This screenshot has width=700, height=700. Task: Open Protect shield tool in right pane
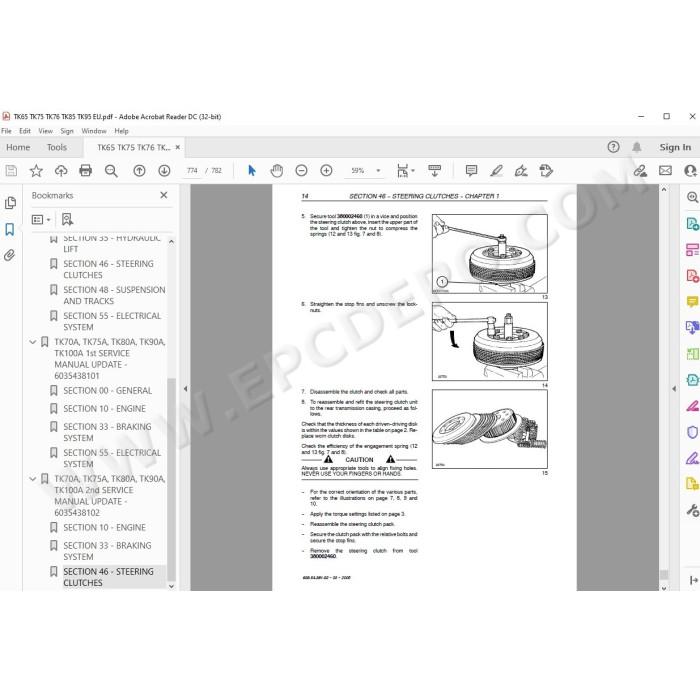click(x=692, y=432)
